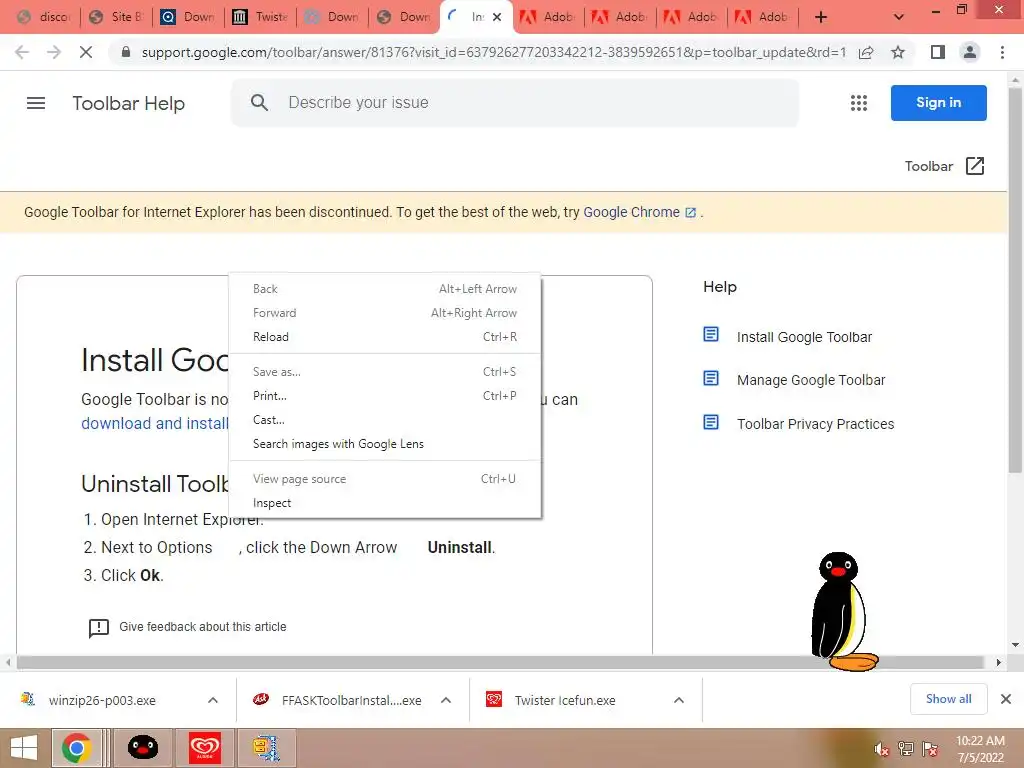Open winzip26-p003.exe from the downloads bar
Image resolution: width=1024 pixels, height=768 pixels.
(102, 700)
